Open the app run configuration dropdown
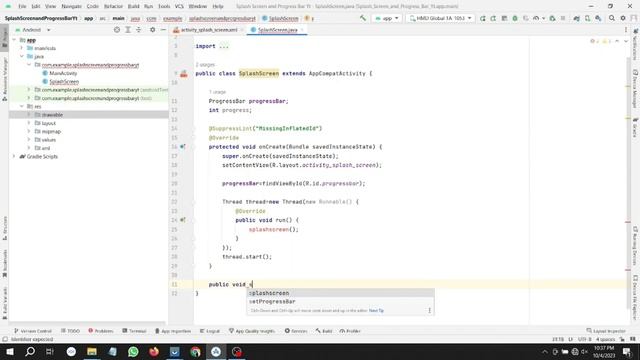The height and width of the screenshot is (360, 640). pyautogui.click(x=387, y=18)
